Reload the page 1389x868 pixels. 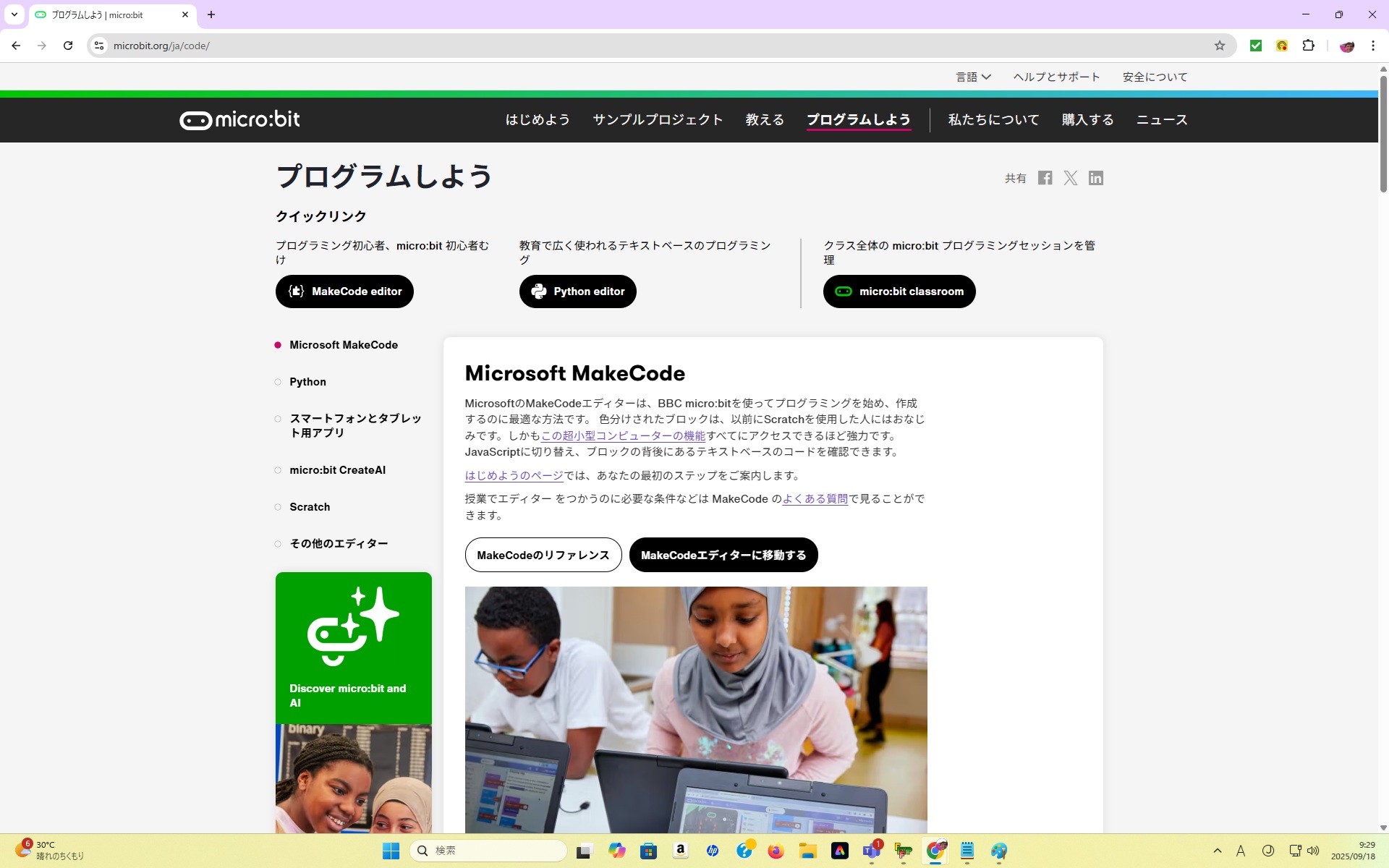[68, 46]
